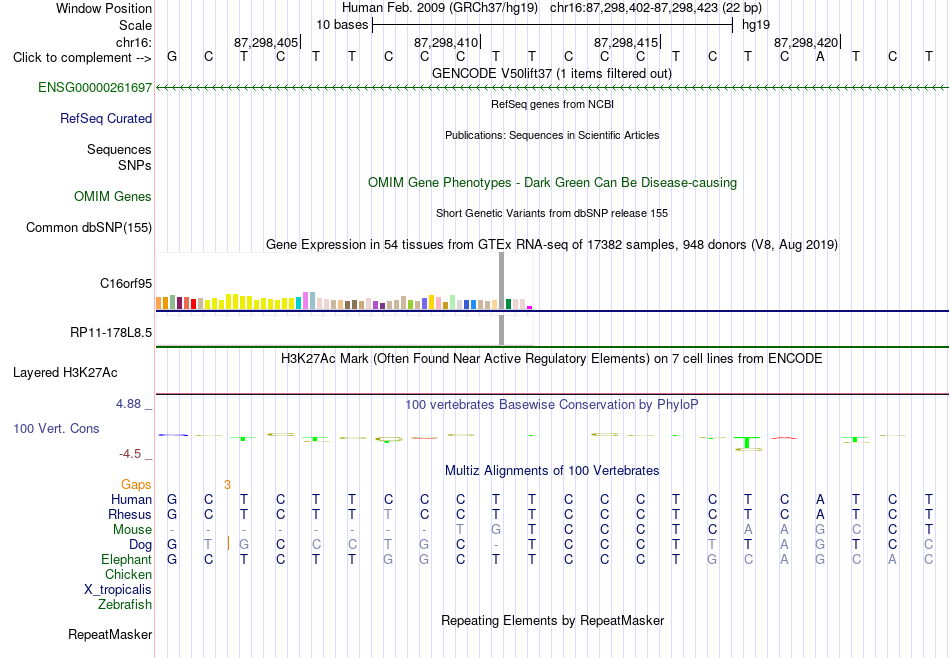Click the 87,298,420 position marker
This screenshot has height=658, width=950.
coord(807,42)
